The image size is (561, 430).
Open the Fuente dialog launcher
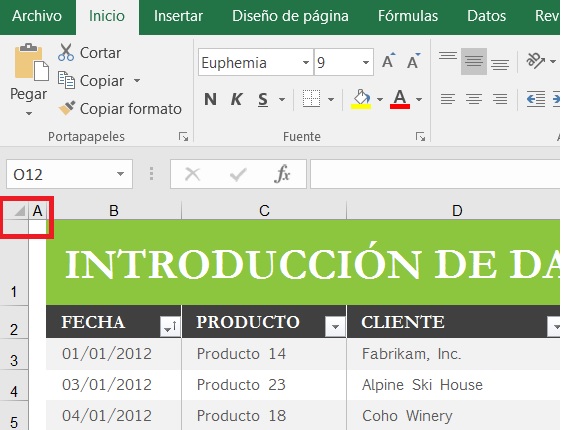[420, 137]
